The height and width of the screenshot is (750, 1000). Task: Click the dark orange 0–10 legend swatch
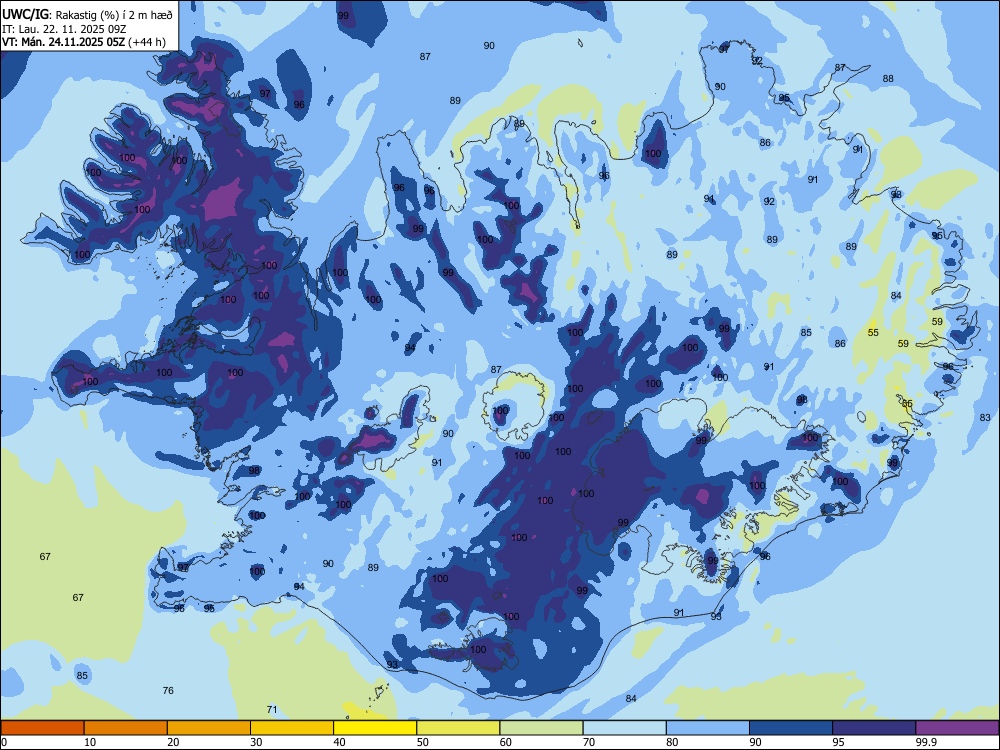tap(42, 728)
